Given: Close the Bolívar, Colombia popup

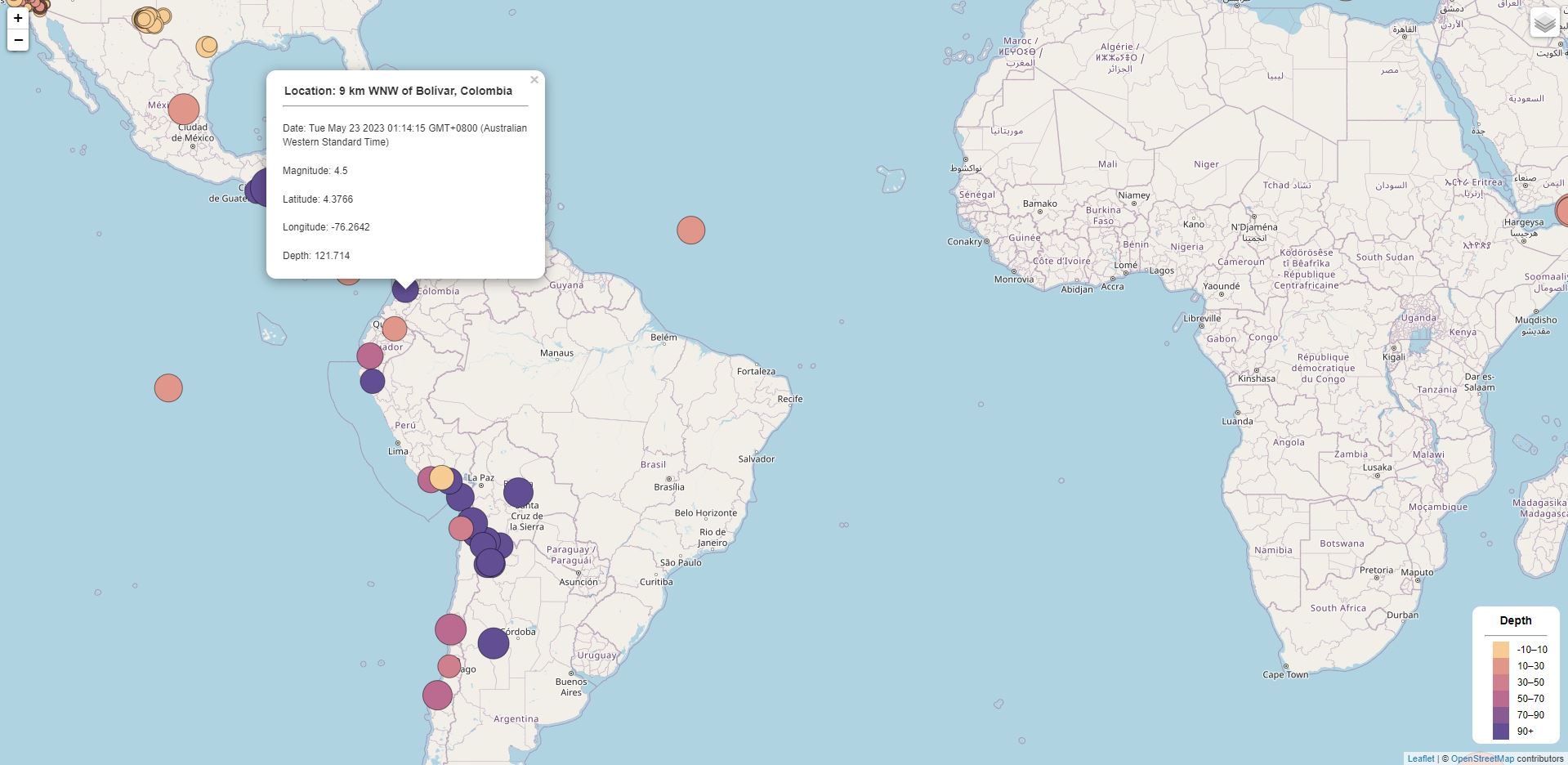Looking at the screenshot, I should (x=534, y=80).
